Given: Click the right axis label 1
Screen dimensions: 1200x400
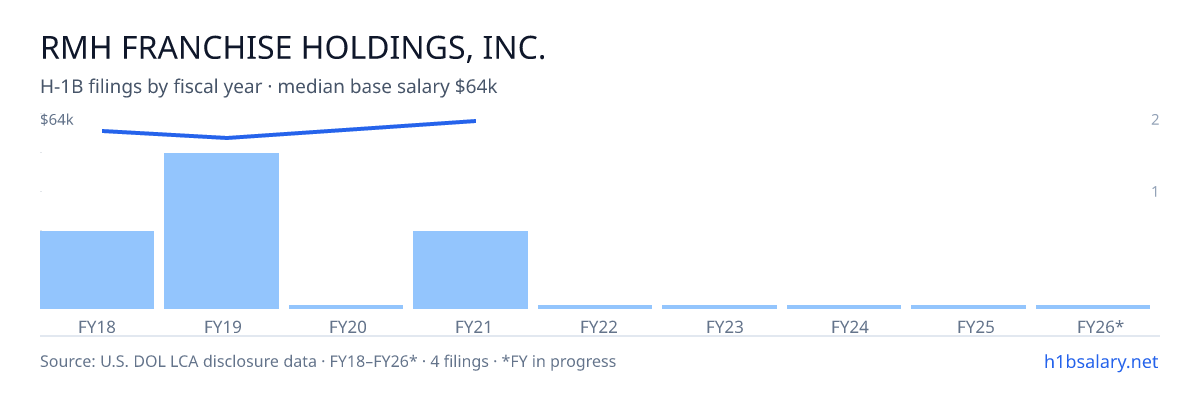Looking at the screenshot, I should pyautogui.click(x=1155, y=191).
